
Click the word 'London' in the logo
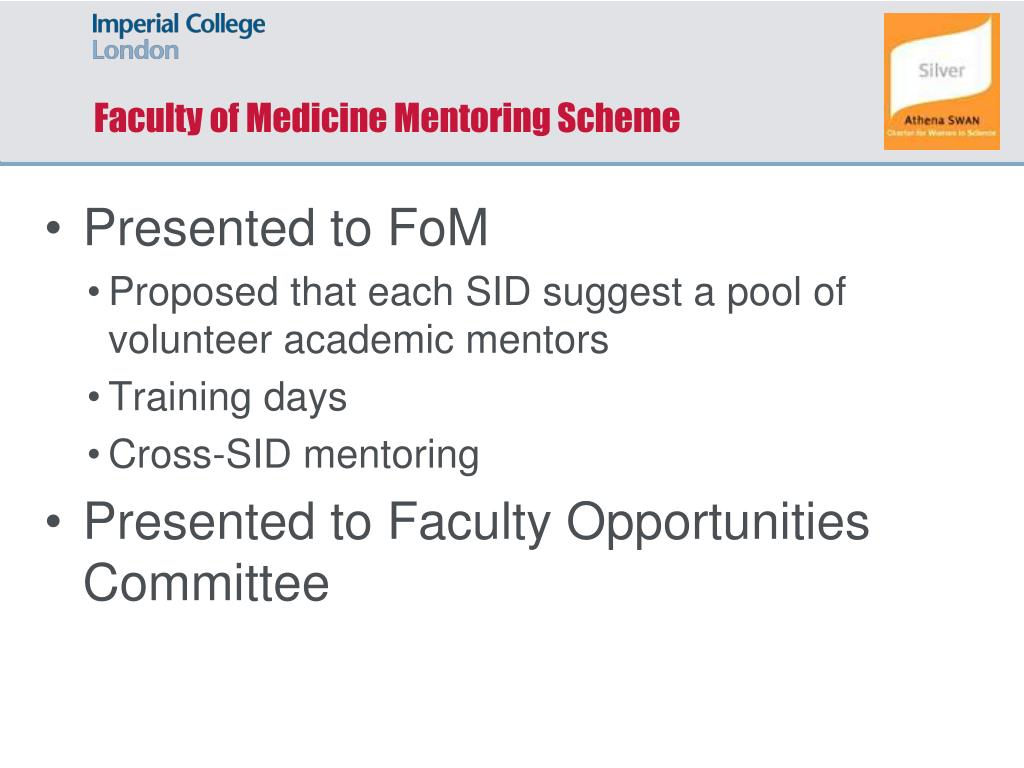(135, 50)
